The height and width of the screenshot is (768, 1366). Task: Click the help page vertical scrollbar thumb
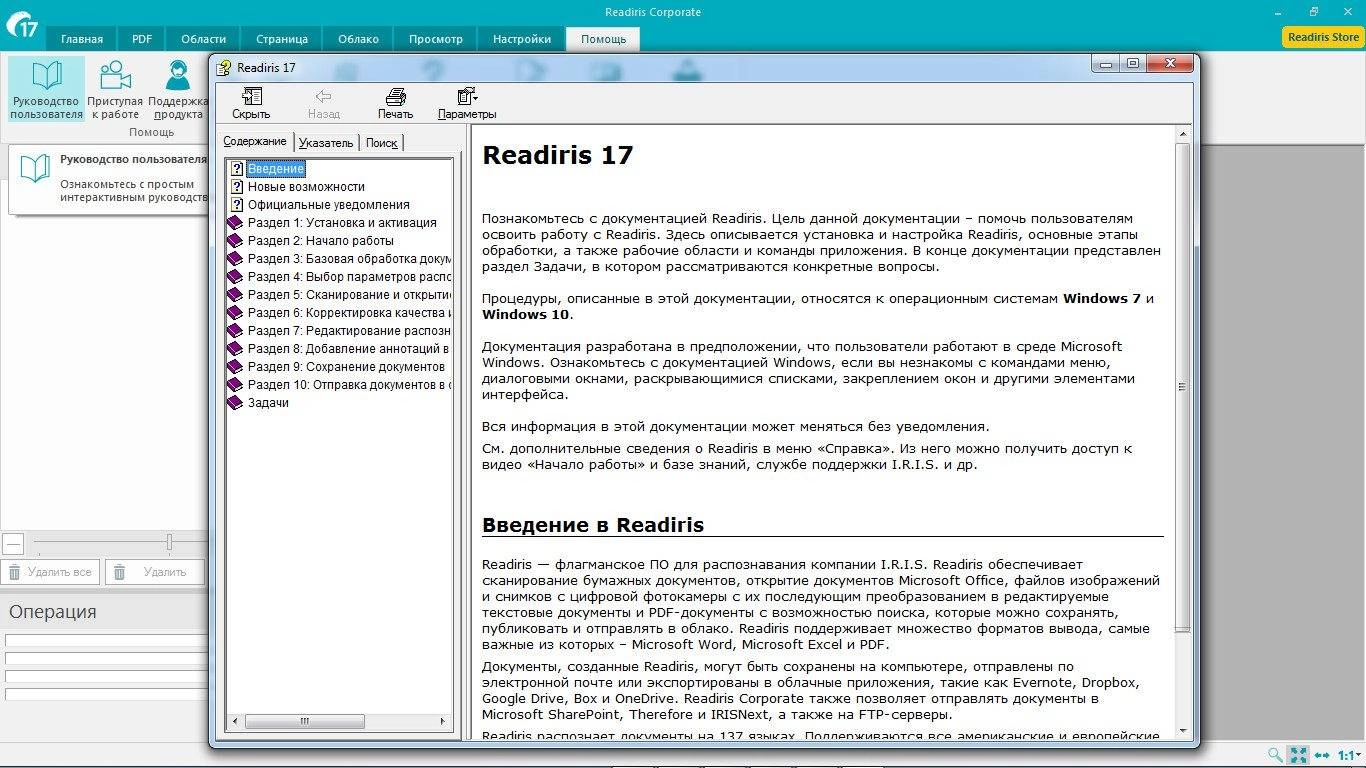point(1182,388)
